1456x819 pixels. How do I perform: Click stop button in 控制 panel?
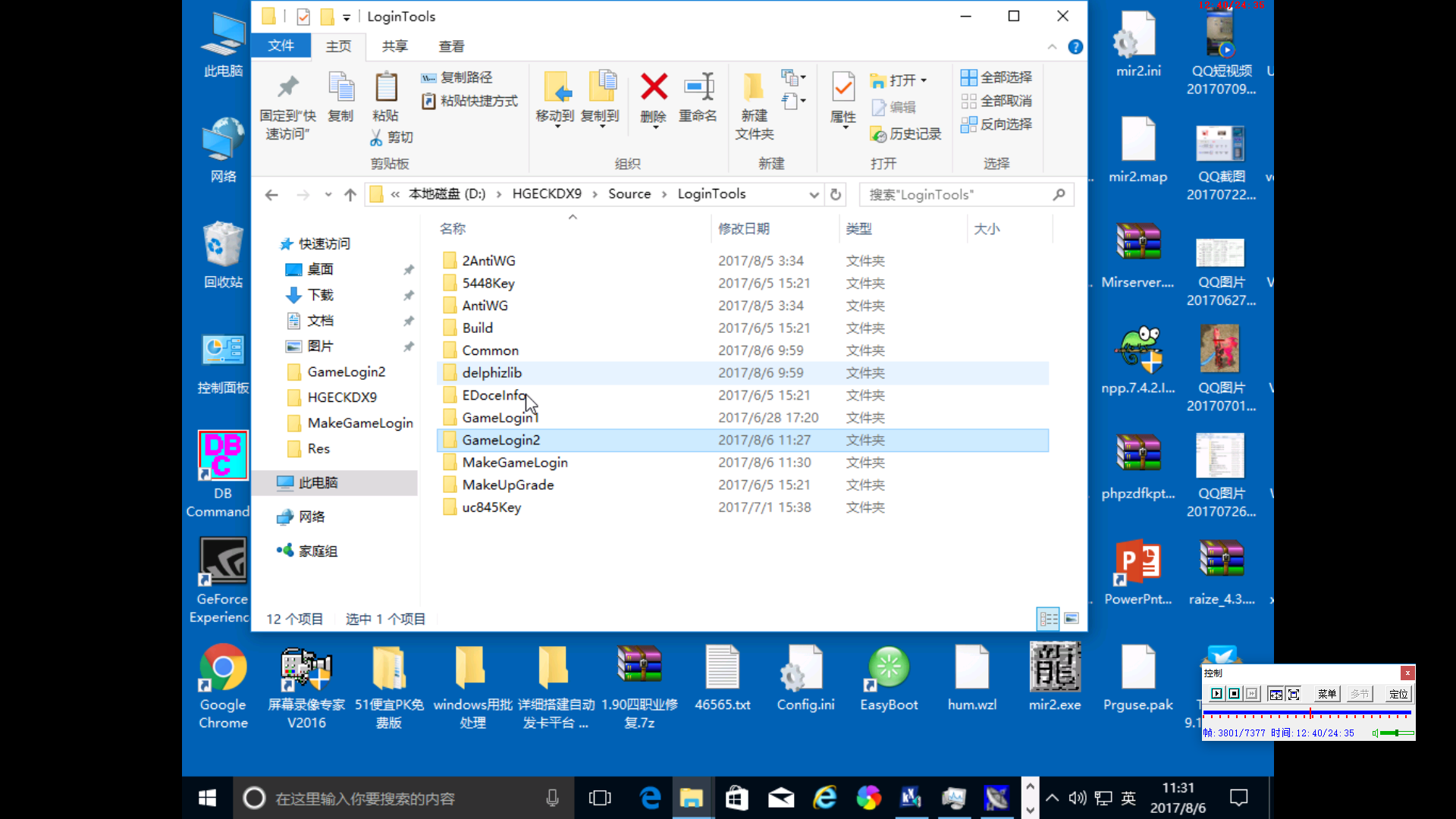1235,694
